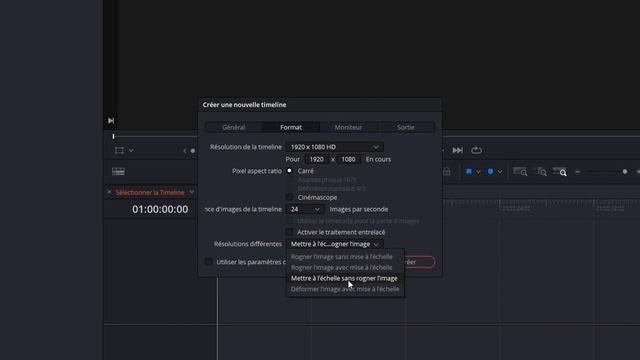Tick the Utiliser les paramètres checkbox

tap(208, 262)
